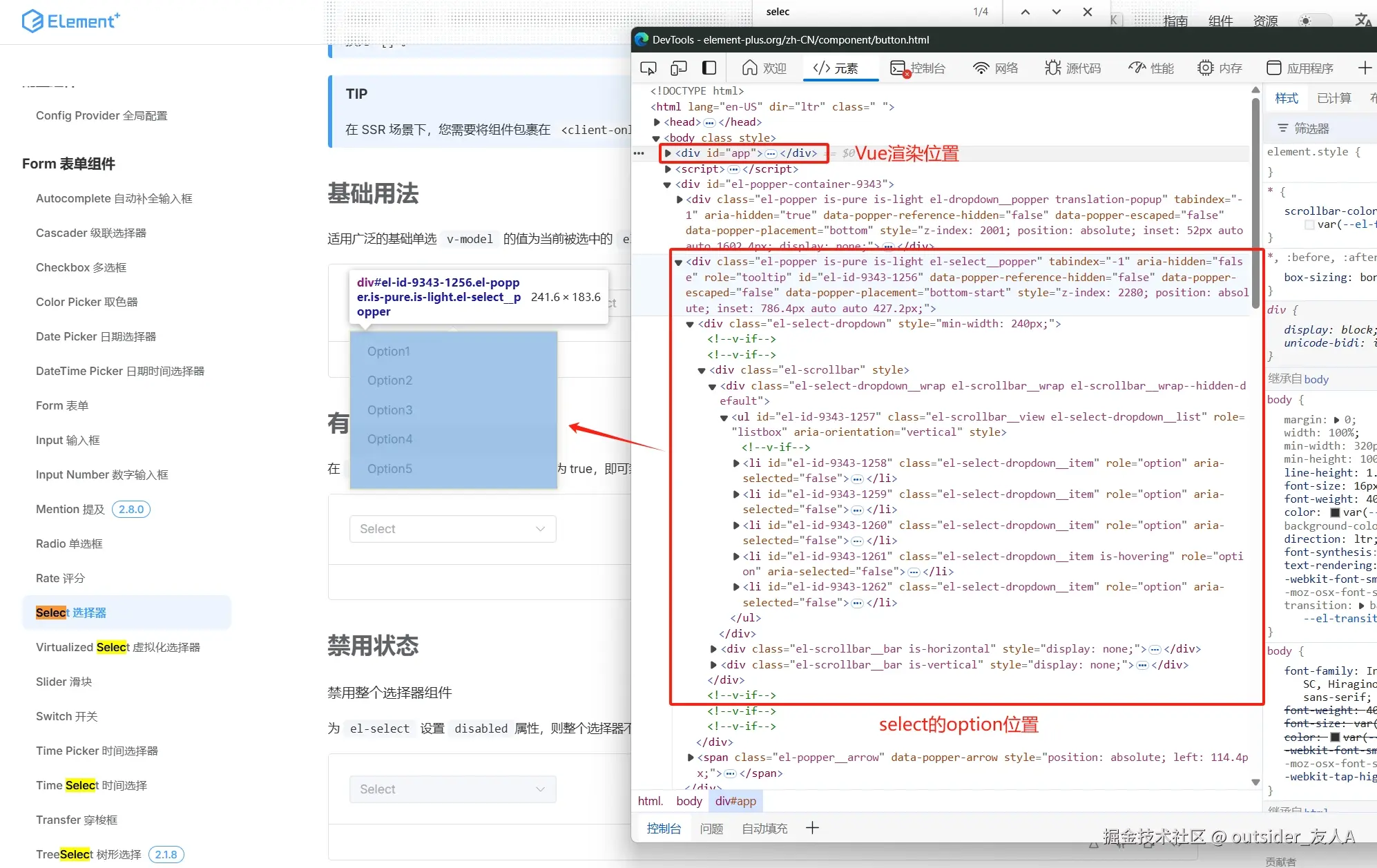Activate the inspect element picker tool

(648, 68)
